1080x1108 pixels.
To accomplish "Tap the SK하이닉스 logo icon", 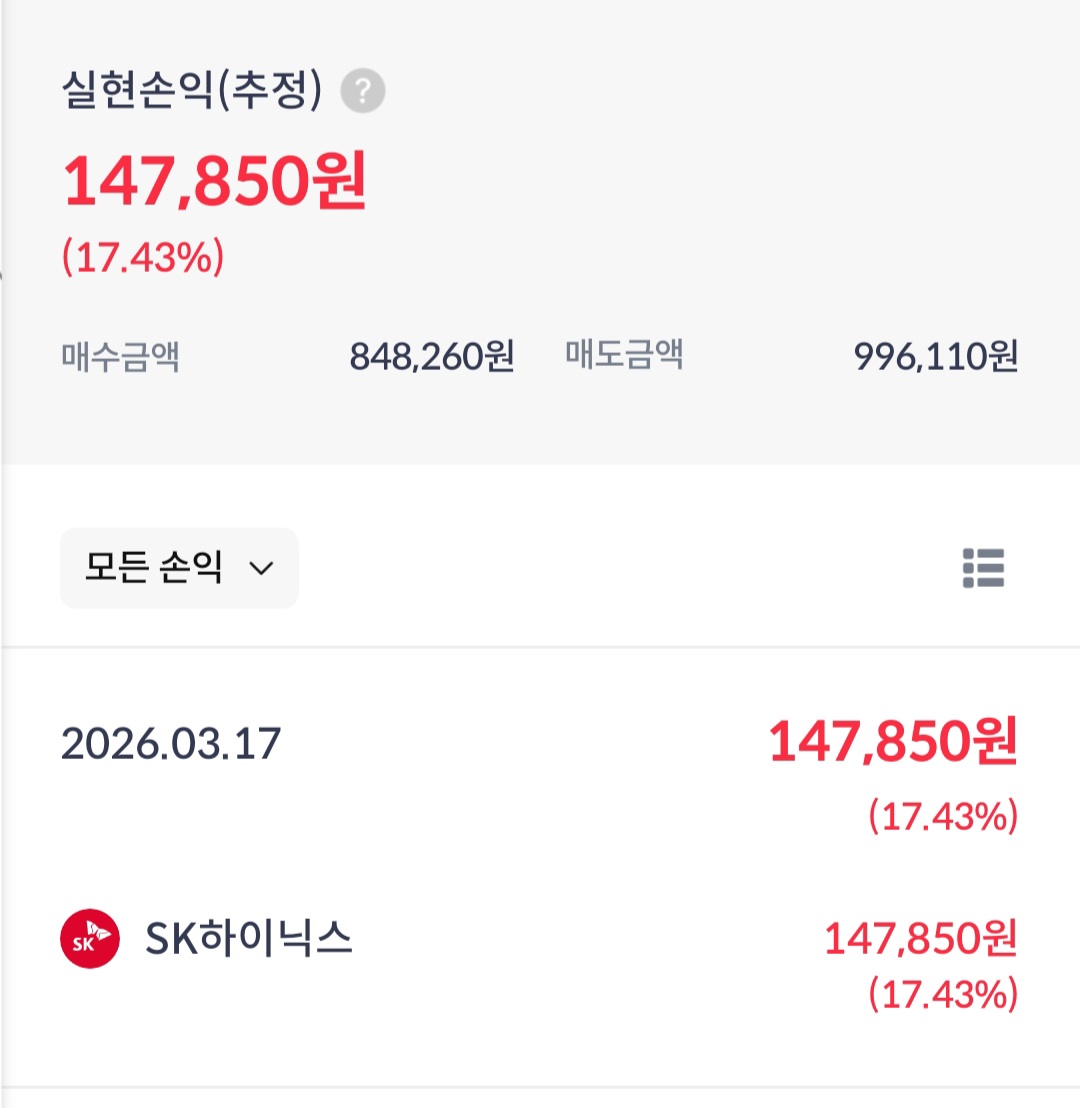I will coord(90,938).
